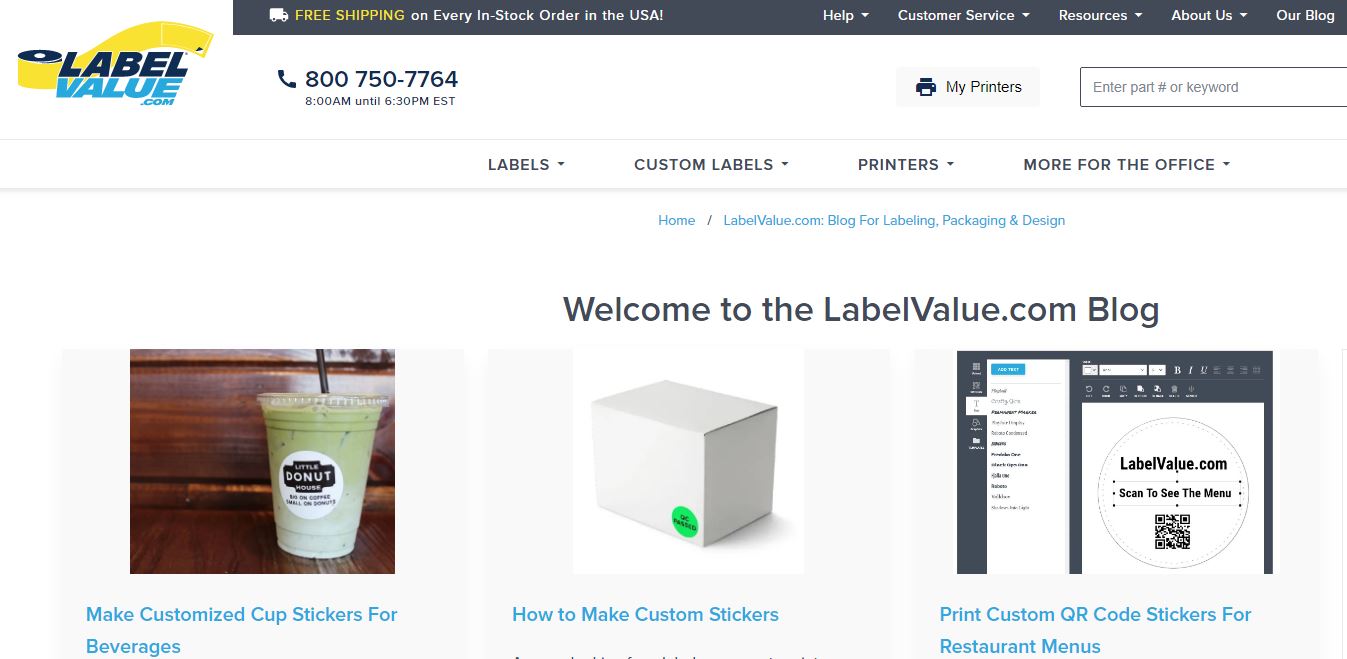Expand the About Us menu
Screen dimensions: 1347x659
coord(1209,15)
